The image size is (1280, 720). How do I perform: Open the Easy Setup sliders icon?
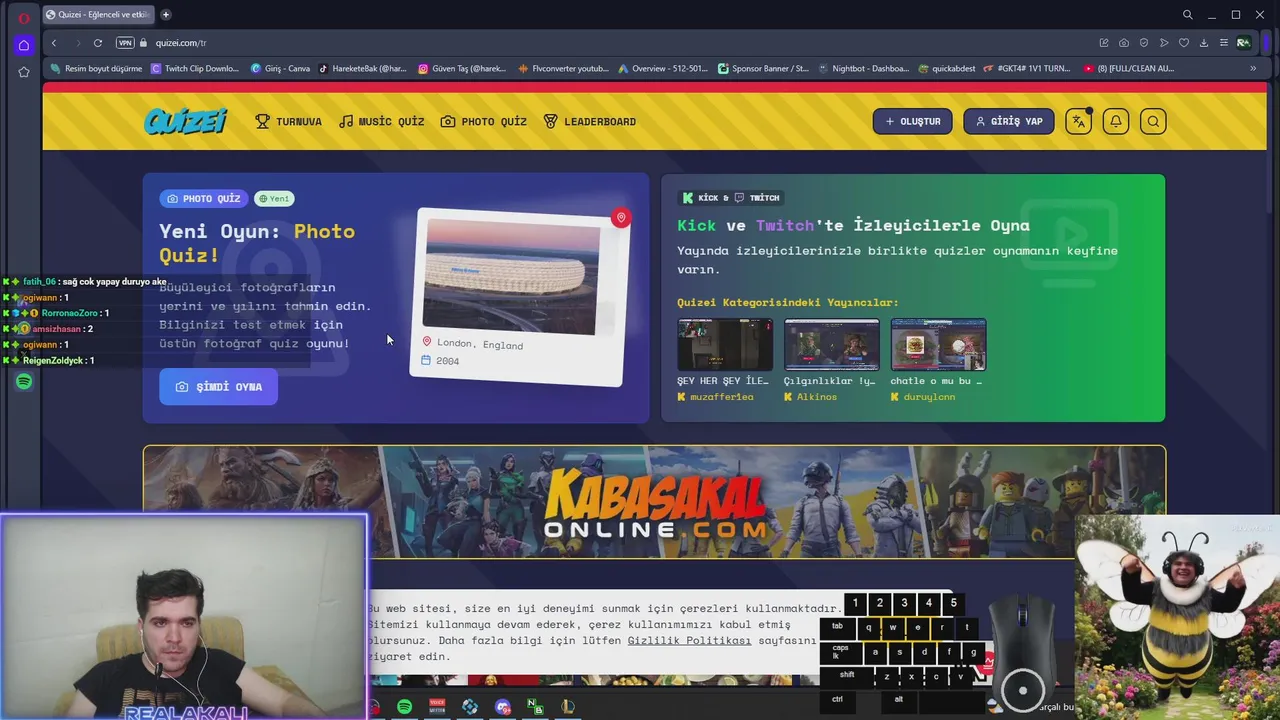[x=1224, y=43]
